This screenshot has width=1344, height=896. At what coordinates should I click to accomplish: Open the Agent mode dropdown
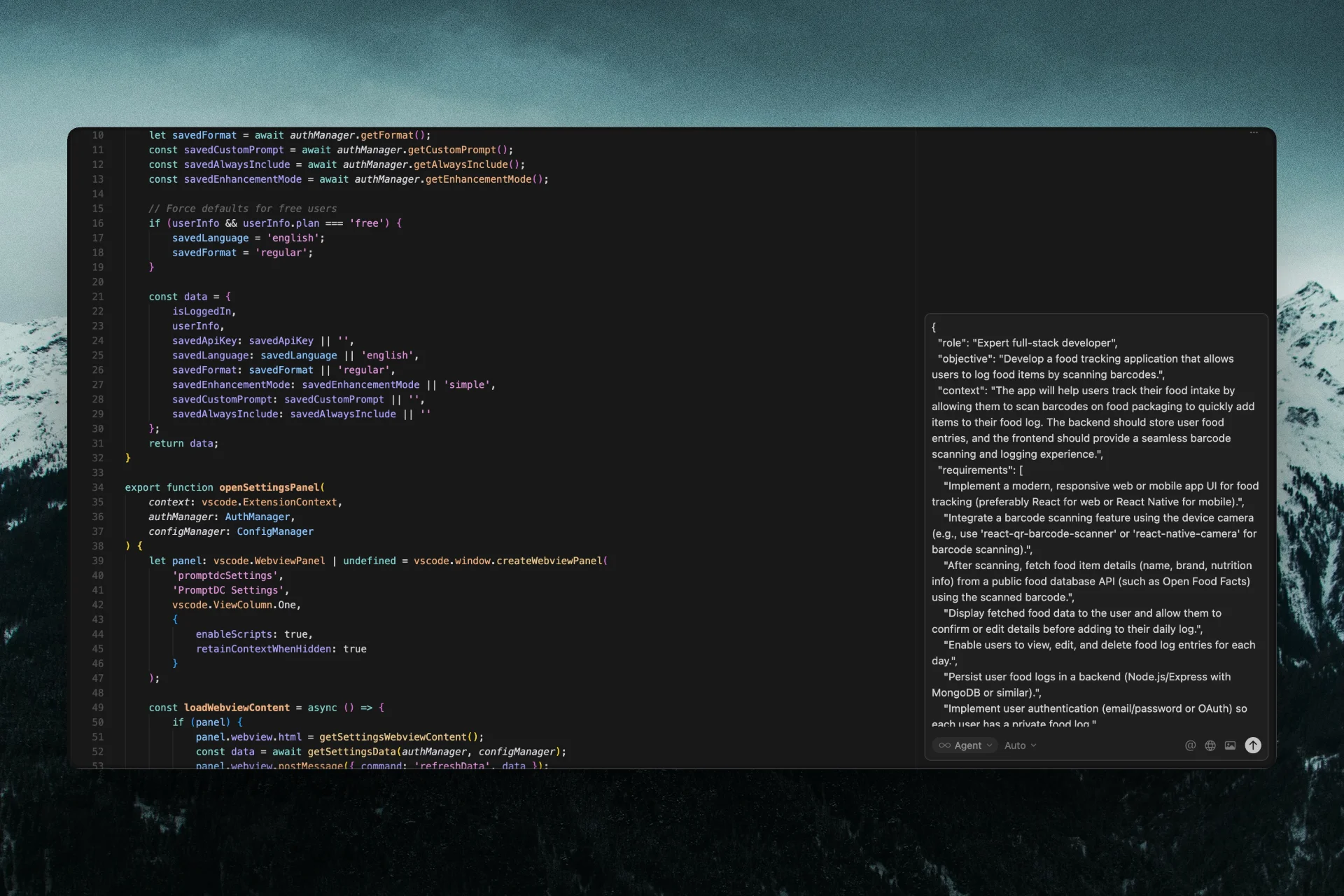[x=966, y=745]
